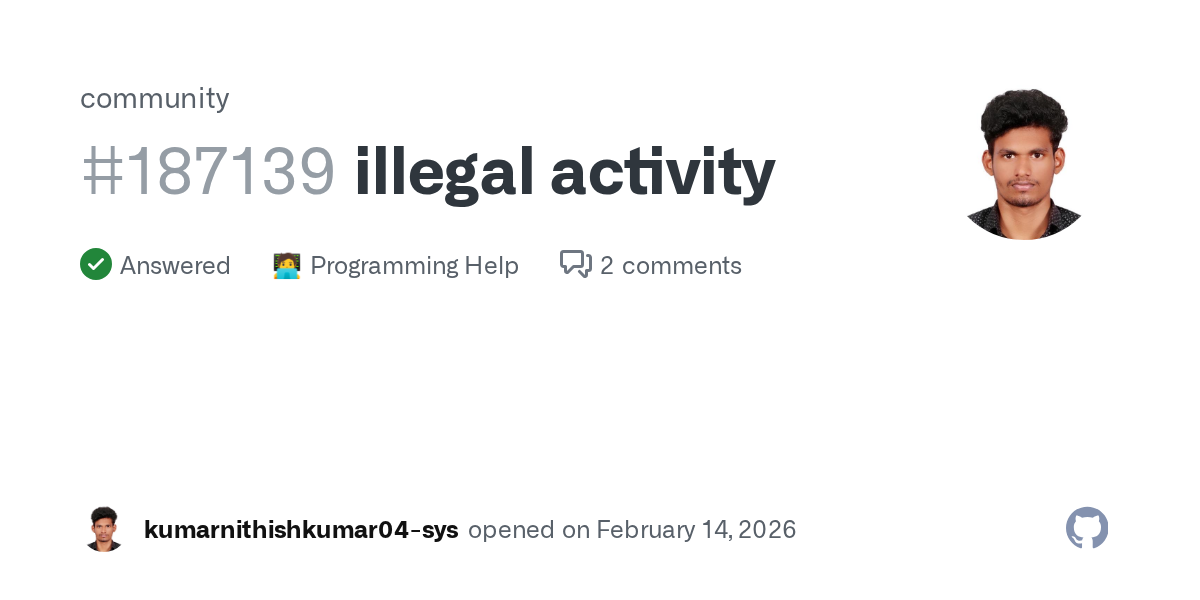Click the small author avatar beside username
The width and height of the screenshot is (1200, 600).
[x=103, y=529]
